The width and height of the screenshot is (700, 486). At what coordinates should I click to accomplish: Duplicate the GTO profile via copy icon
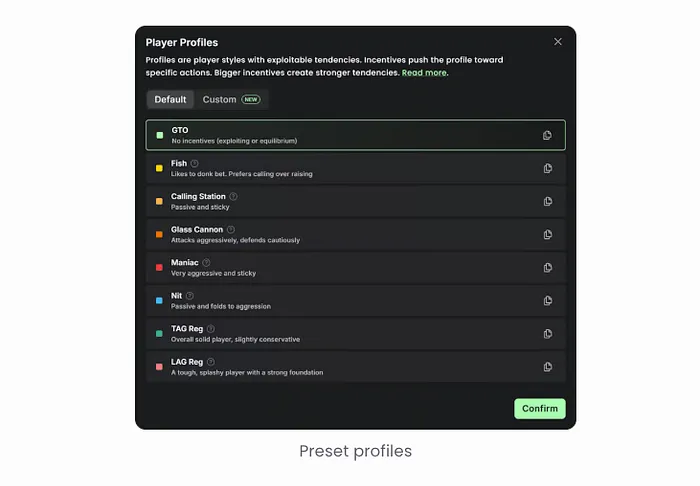pos(547,135)
